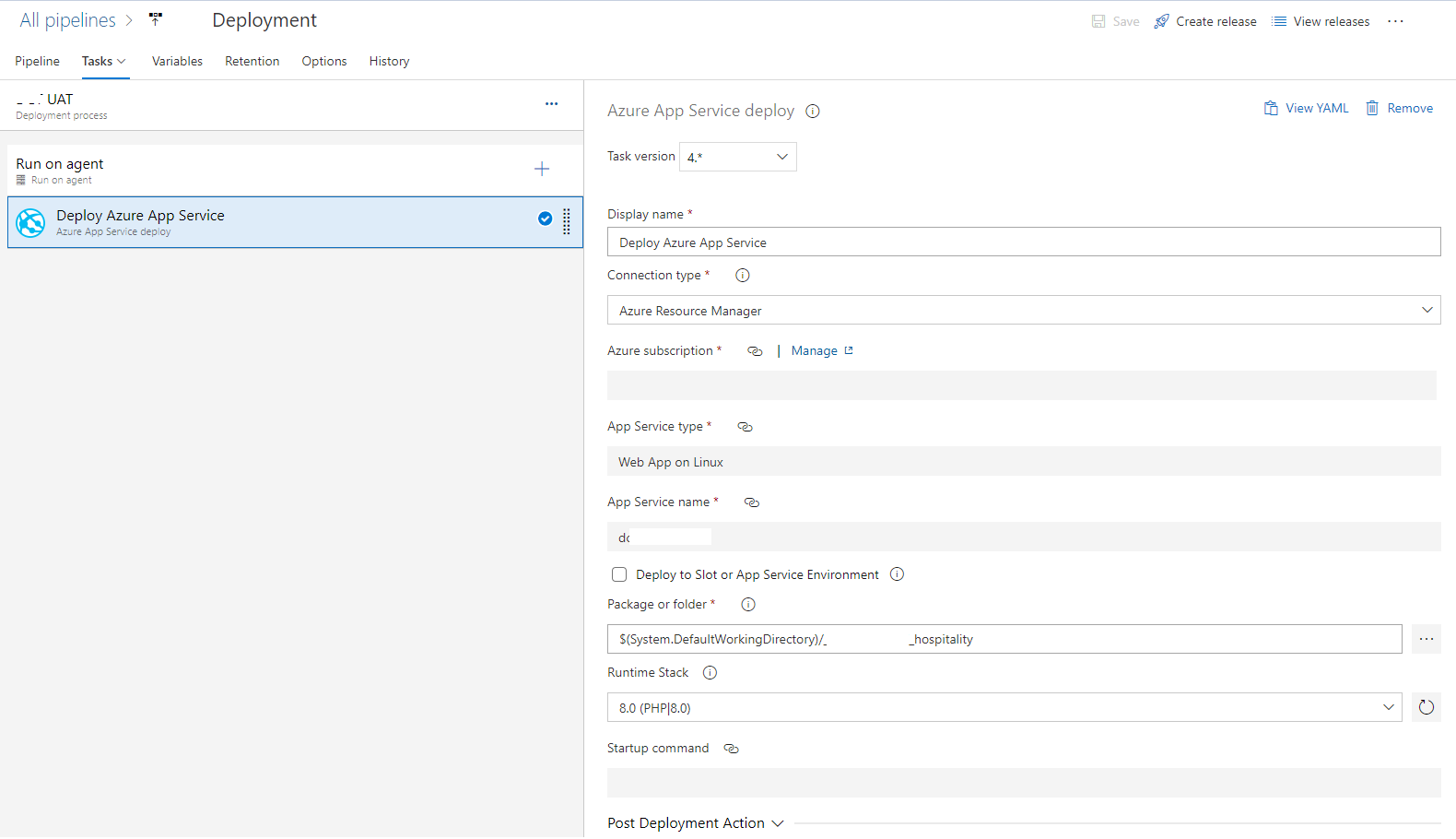This screenshot has height=839, width=1456.
Task: Click the Azure App Service globe icon
Action: 30,222
